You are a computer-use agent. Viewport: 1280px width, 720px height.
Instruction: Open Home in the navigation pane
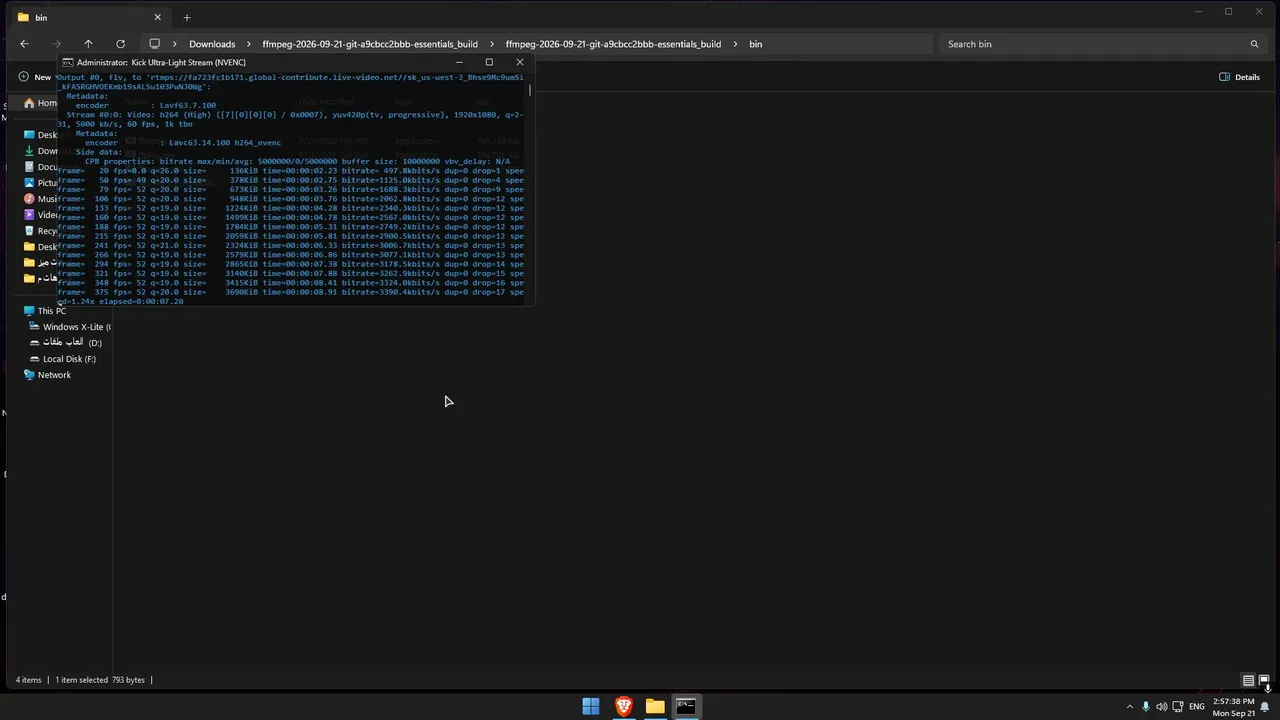tap(40, 103)
